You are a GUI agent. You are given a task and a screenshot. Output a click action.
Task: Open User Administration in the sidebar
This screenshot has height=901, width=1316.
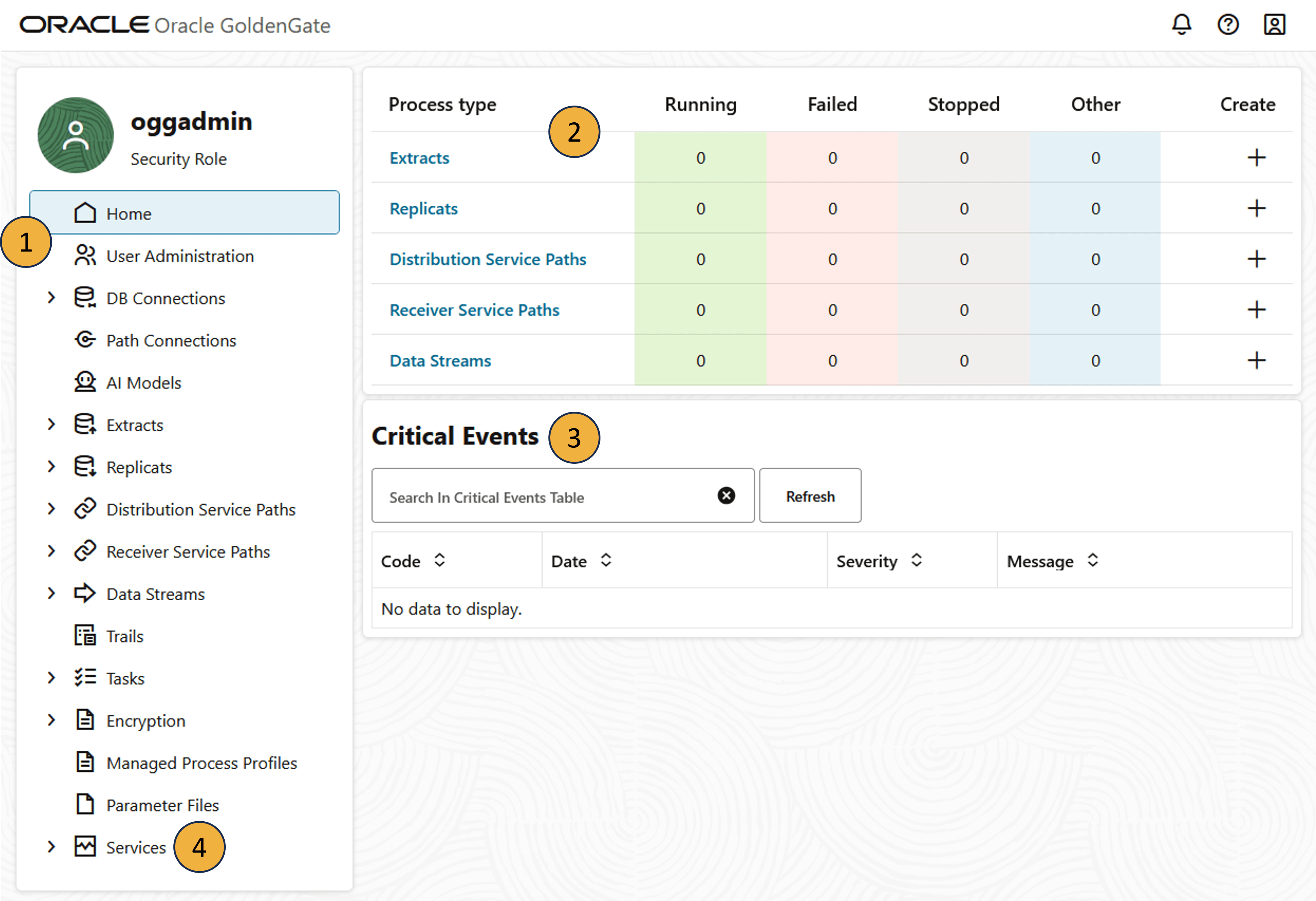(x=180, y=256)
